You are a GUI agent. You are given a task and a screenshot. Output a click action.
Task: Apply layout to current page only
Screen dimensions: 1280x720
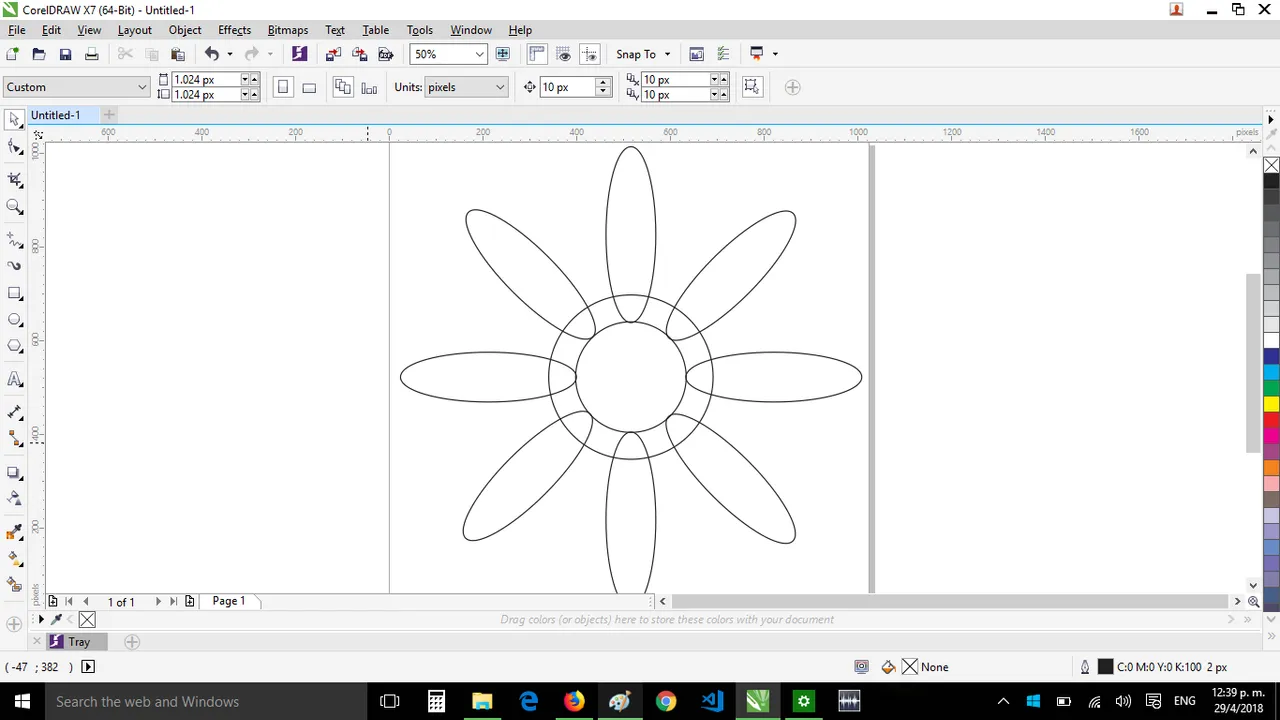pyautogui.click(x=369, y=87)
